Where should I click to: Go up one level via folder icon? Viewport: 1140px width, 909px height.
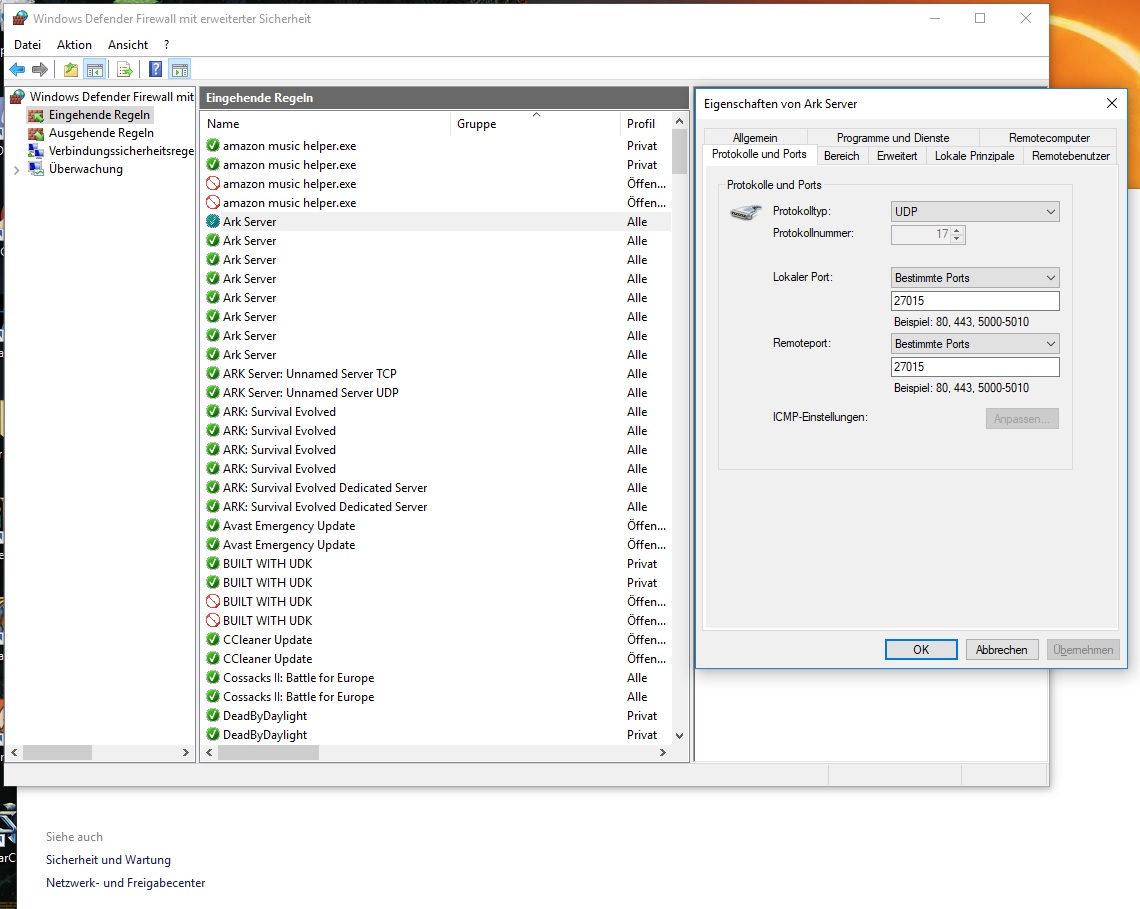pyautogui.click(x=71, y=70)
